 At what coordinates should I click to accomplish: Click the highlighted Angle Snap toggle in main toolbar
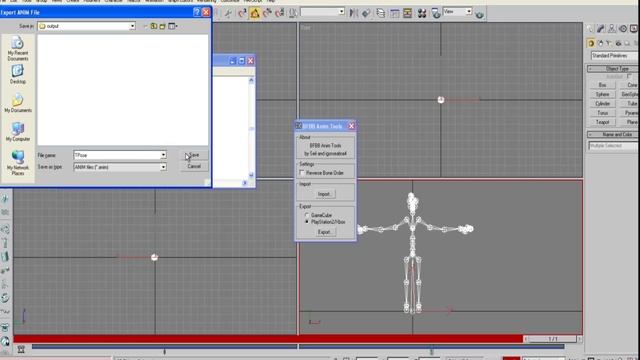tap(255, 13)
